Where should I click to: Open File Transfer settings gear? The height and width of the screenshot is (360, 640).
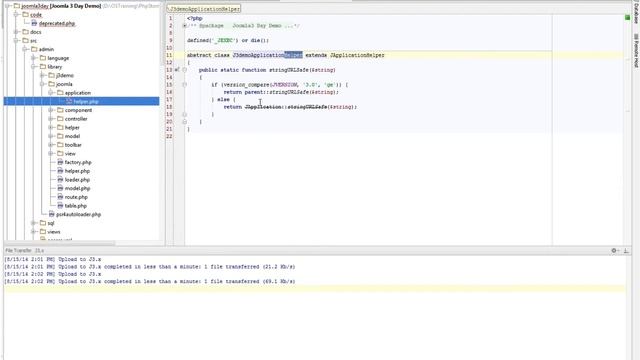[x=614, y=250]
